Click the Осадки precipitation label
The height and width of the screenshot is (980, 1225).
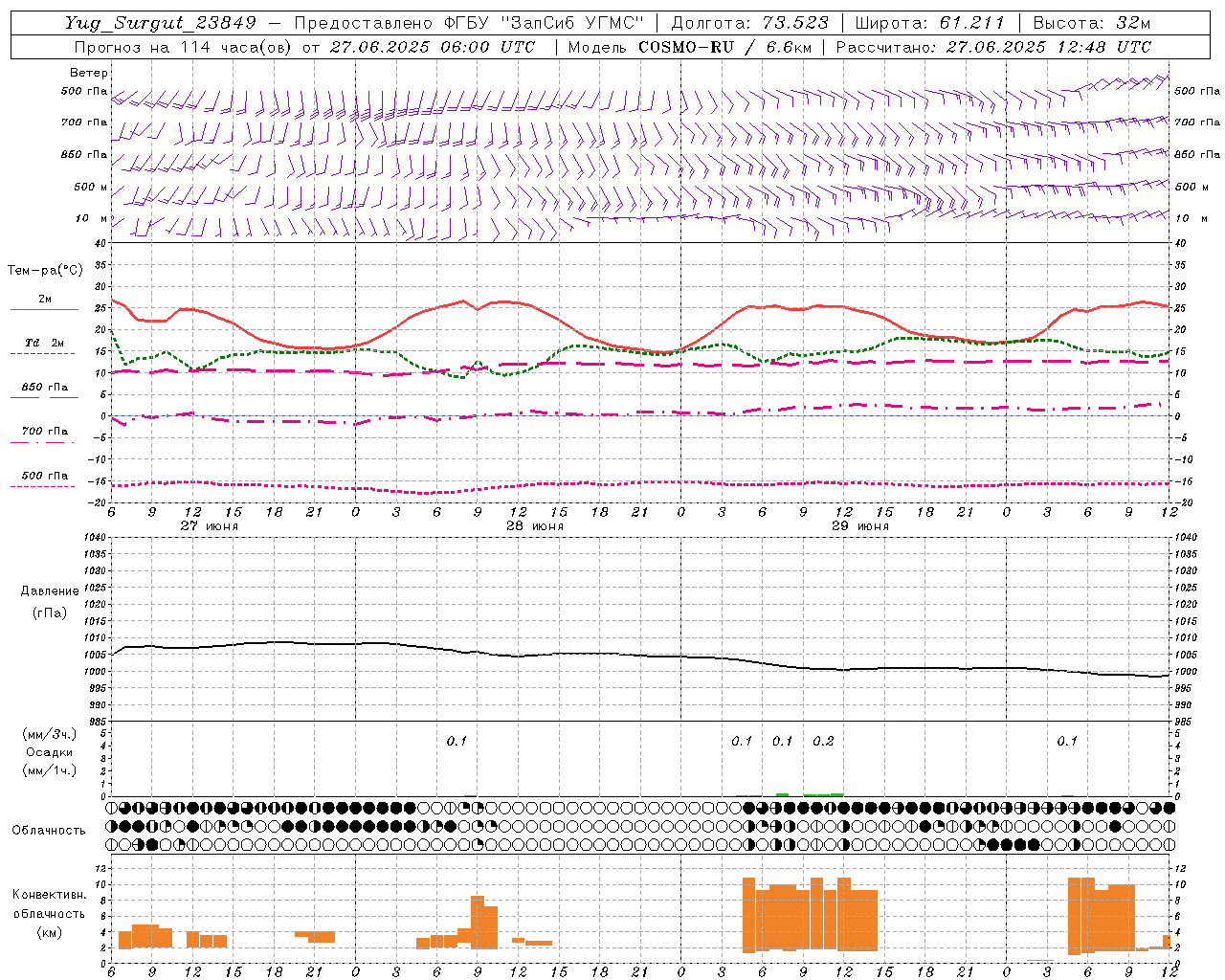coord(49,752)
